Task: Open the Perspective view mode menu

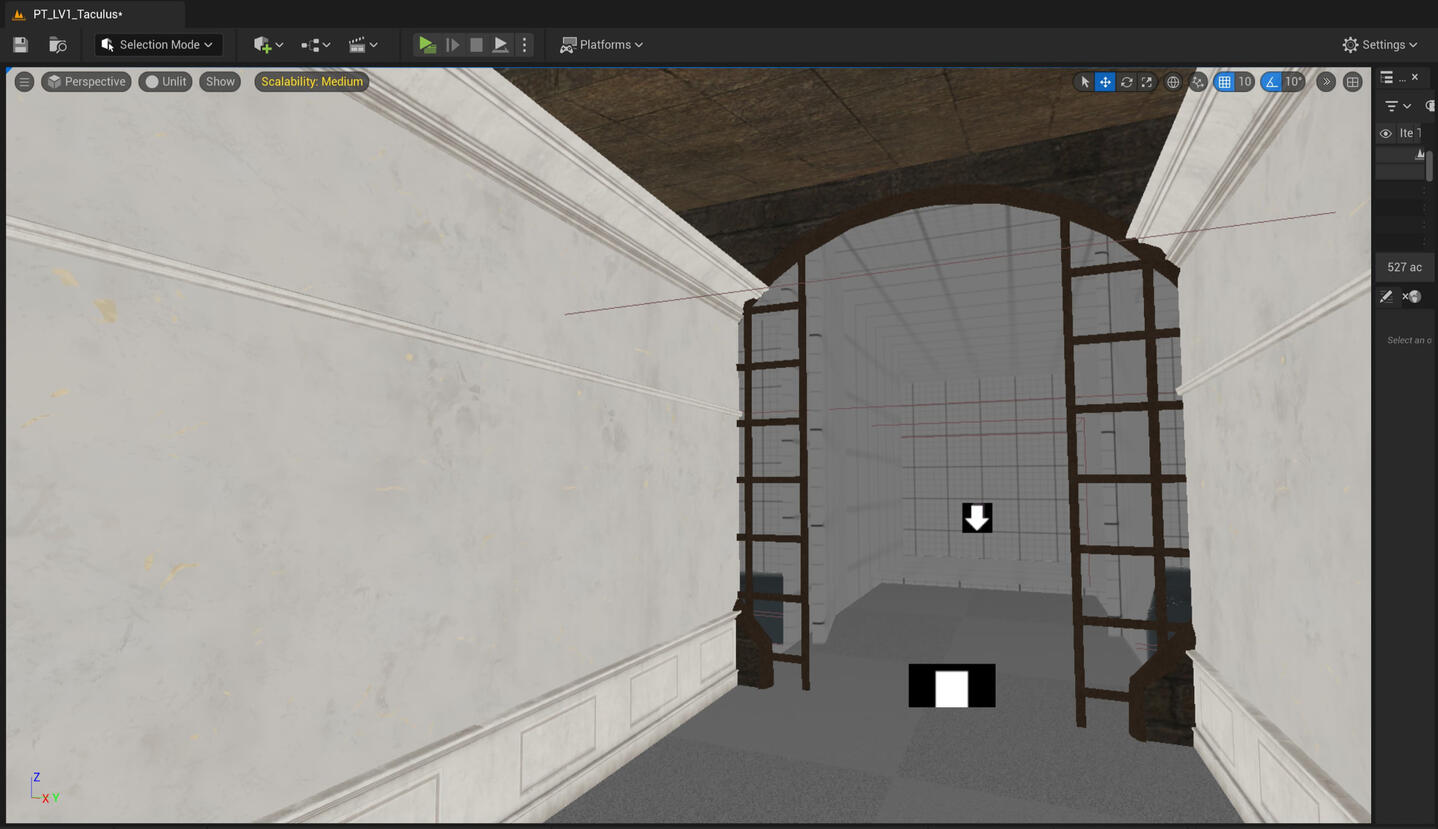Action: [x=86, y=82]
